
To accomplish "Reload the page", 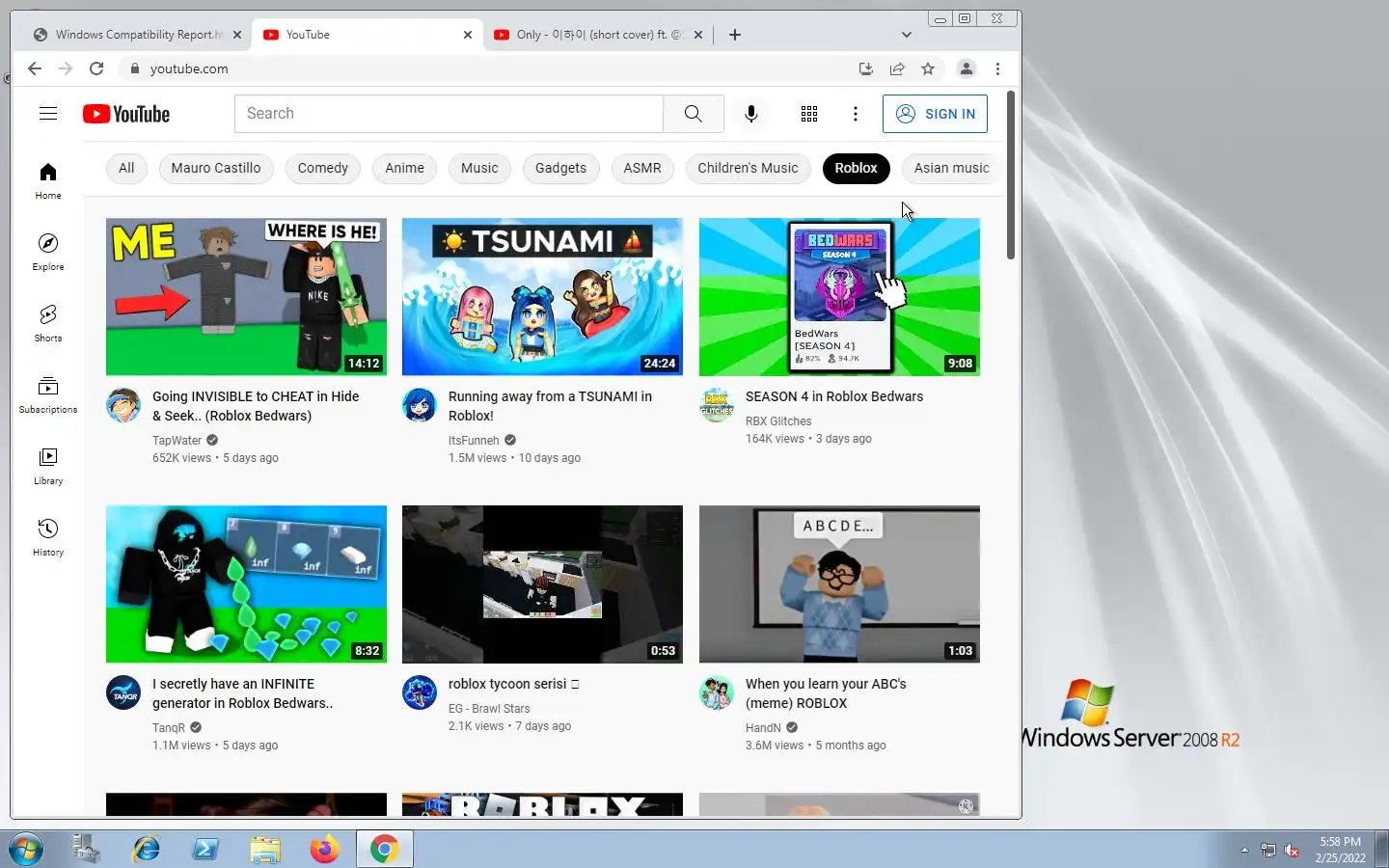I will (96, 68).
